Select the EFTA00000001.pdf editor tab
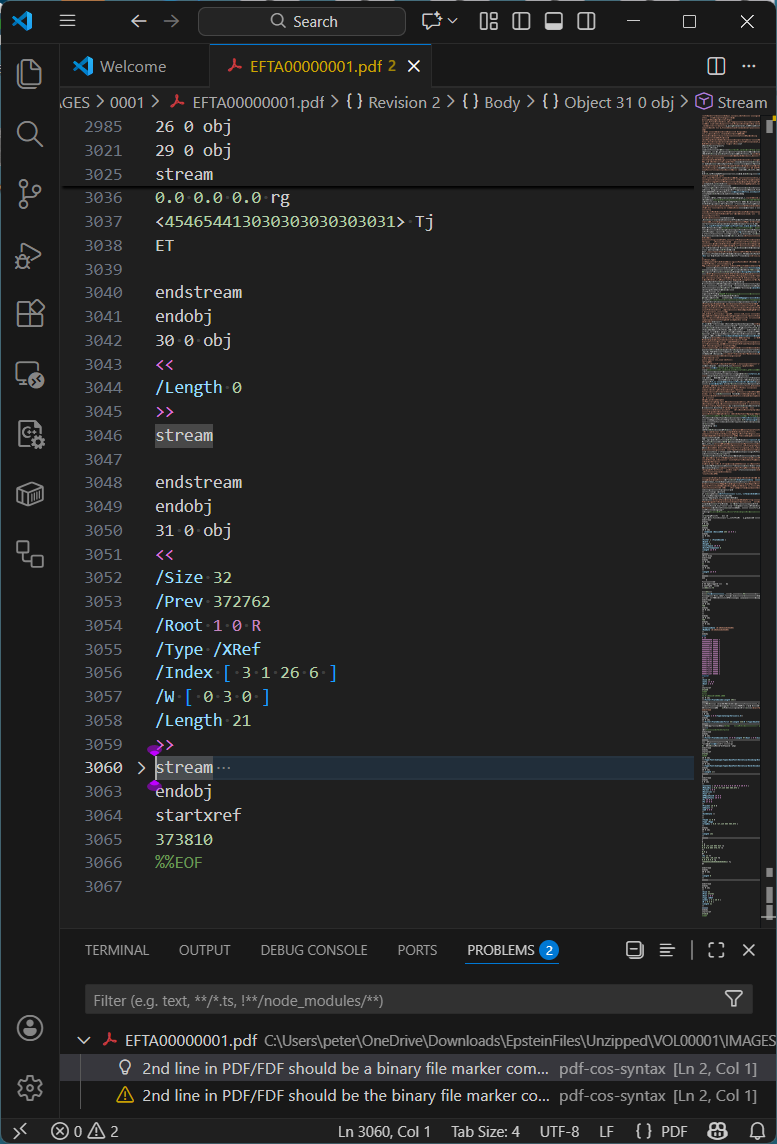 tap(320, 66)
